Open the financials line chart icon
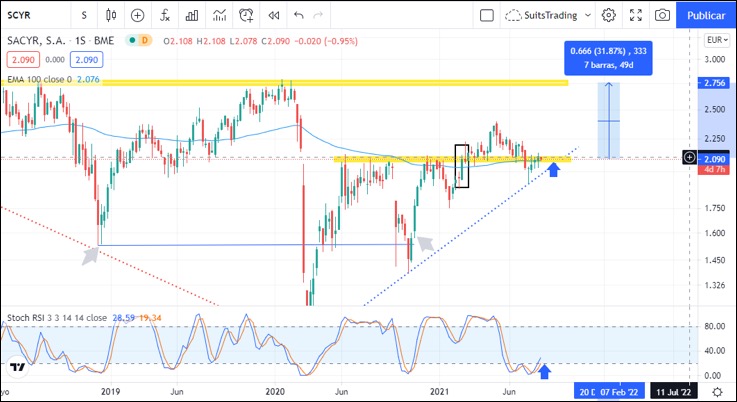The width and height of the screenshot is (737, 402). (219, 15)
